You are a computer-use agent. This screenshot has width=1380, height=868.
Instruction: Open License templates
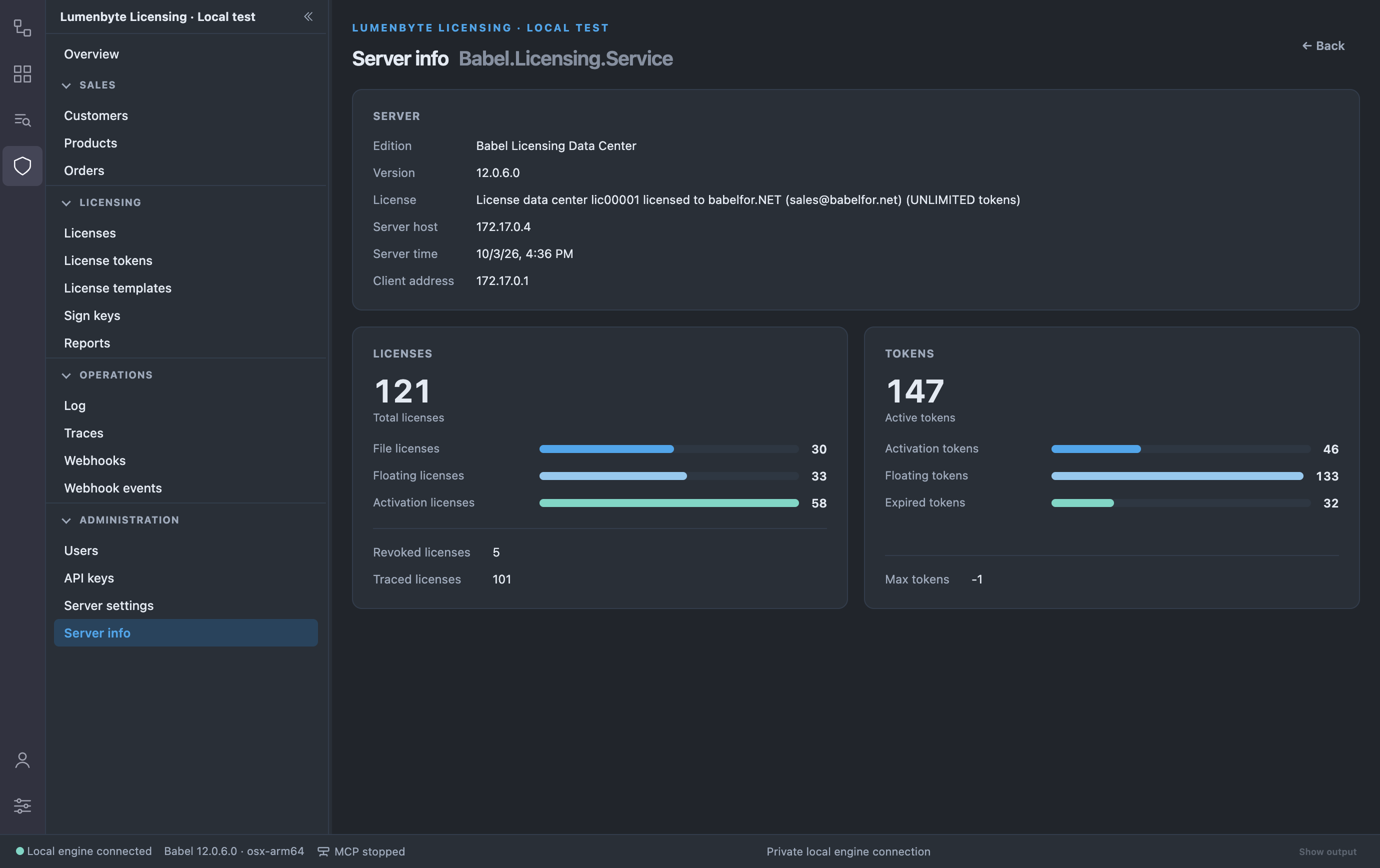pyautogui.click(x=185, y=288)
